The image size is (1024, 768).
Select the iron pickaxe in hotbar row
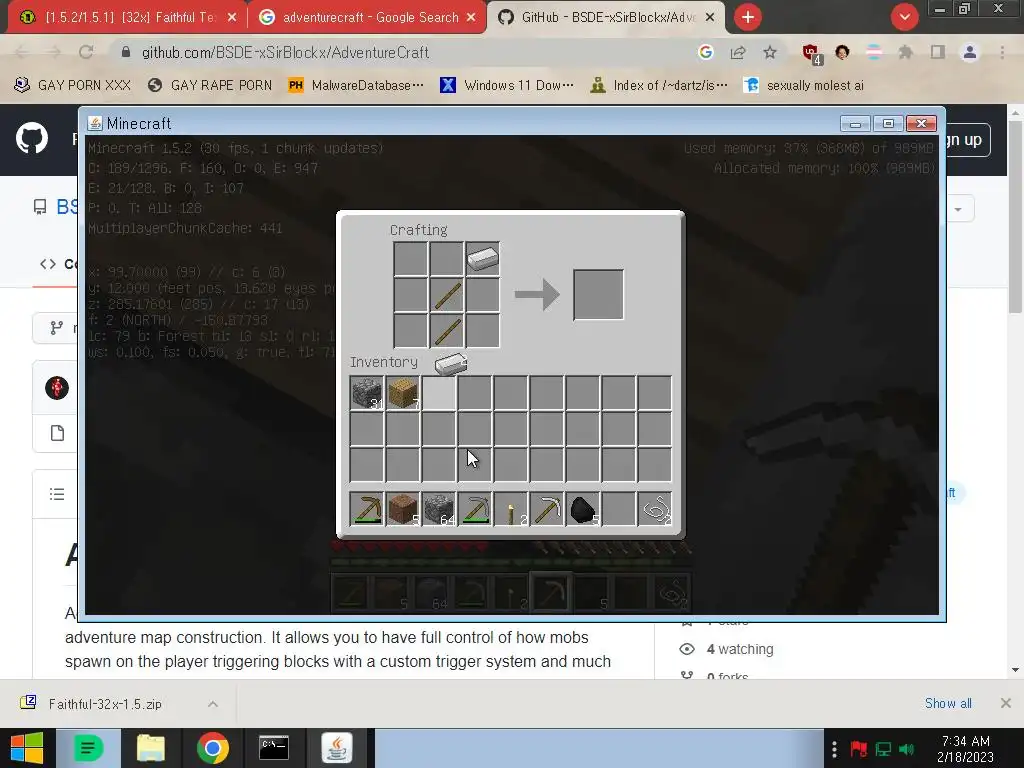click(547, 509)
